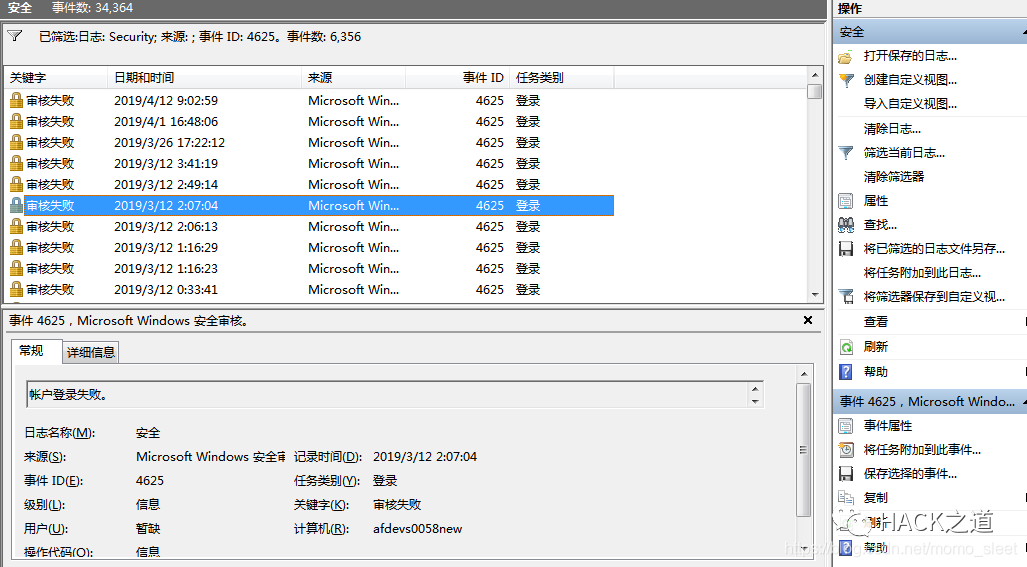Sort by the 关键字 column header

[56, 78]
